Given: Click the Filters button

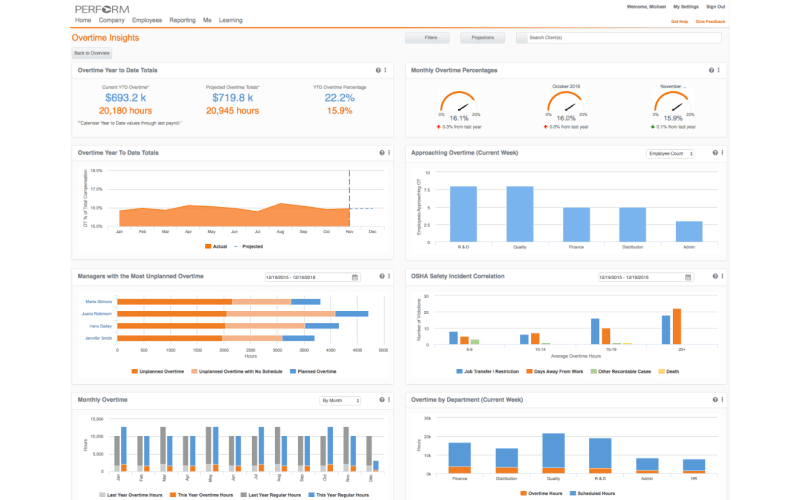Looking at the screenshot, I should 430,38.
